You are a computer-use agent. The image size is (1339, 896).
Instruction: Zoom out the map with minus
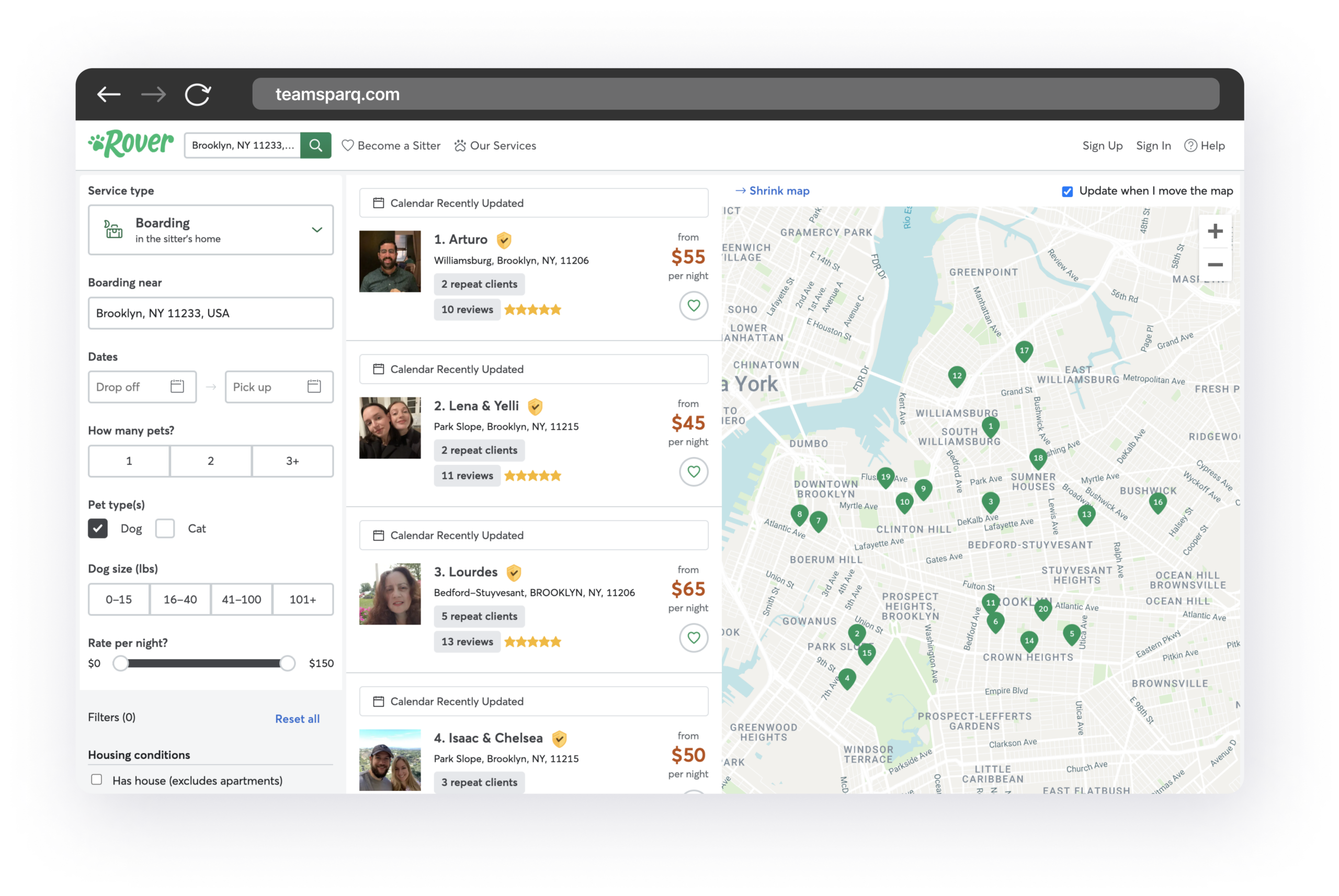1215,265
